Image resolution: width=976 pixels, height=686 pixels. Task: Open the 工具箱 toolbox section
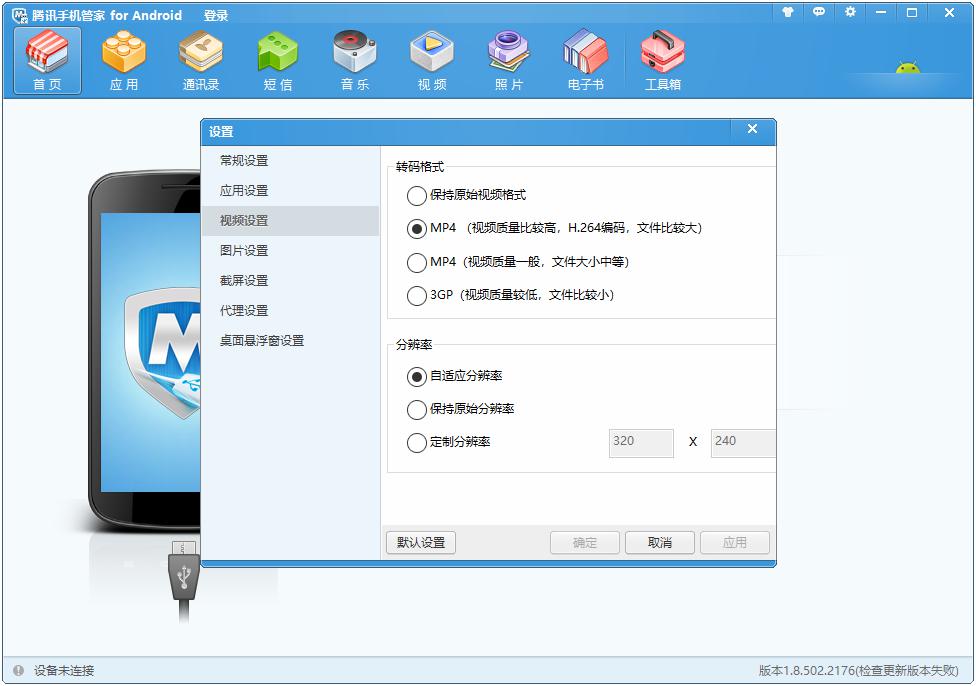663,61
